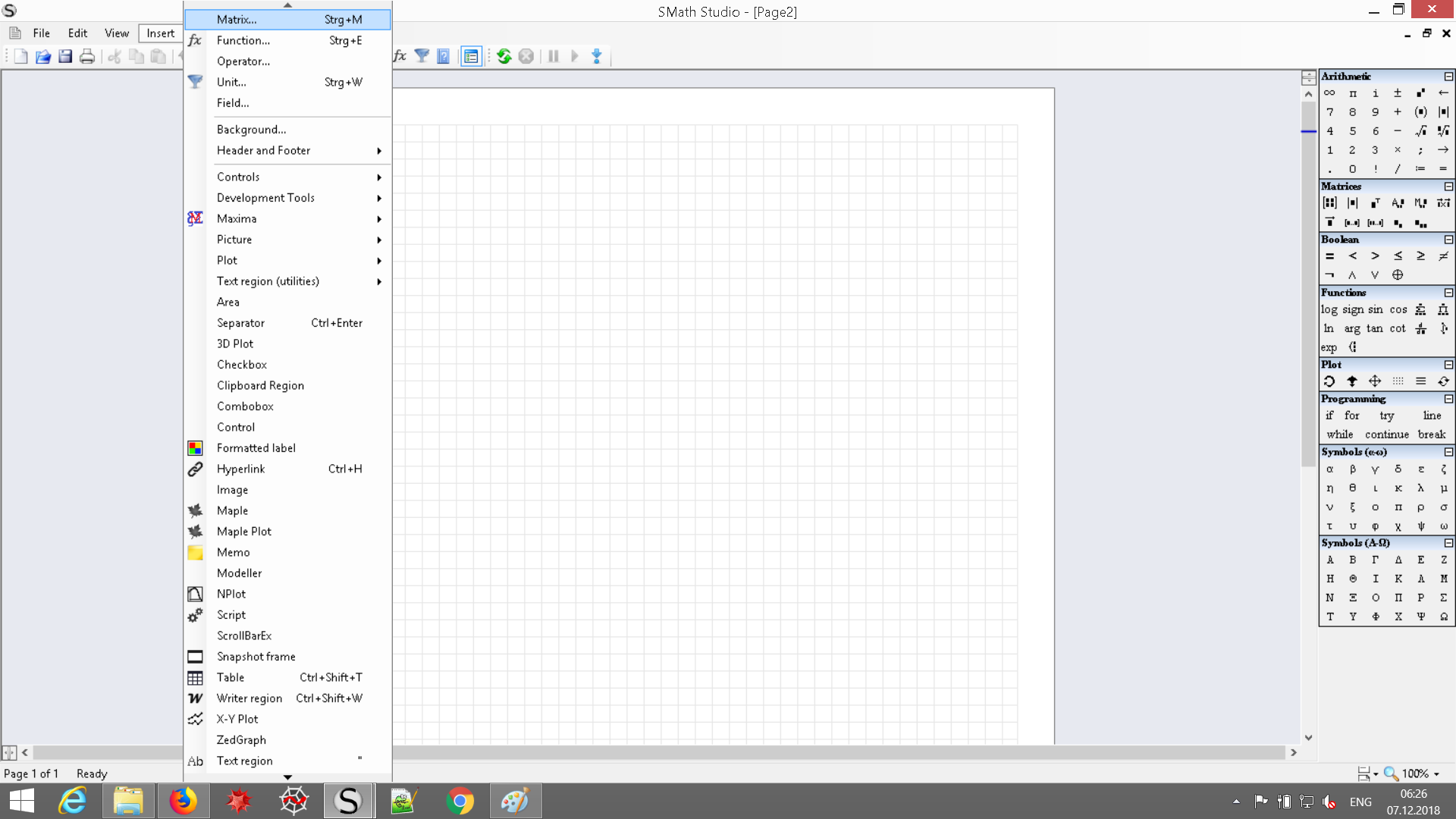Click the green Recalculate worksheet icon
This screenshot has width=1456, height=819.
504,56
